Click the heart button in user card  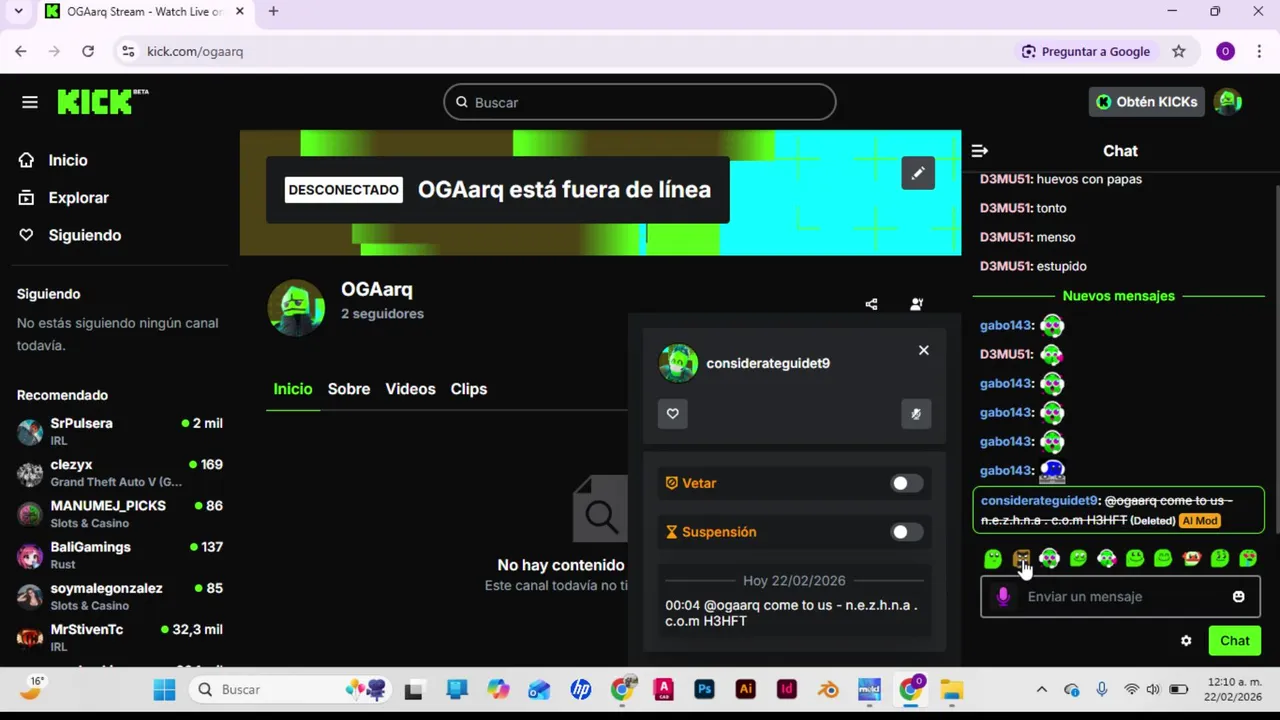673,414
